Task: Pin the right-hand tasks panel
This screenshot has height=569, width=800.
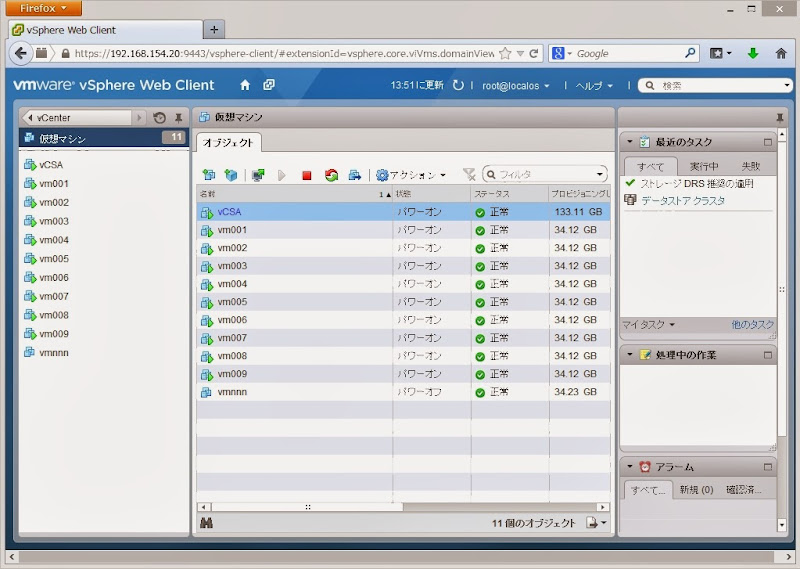Action: [x=780, y=118]
